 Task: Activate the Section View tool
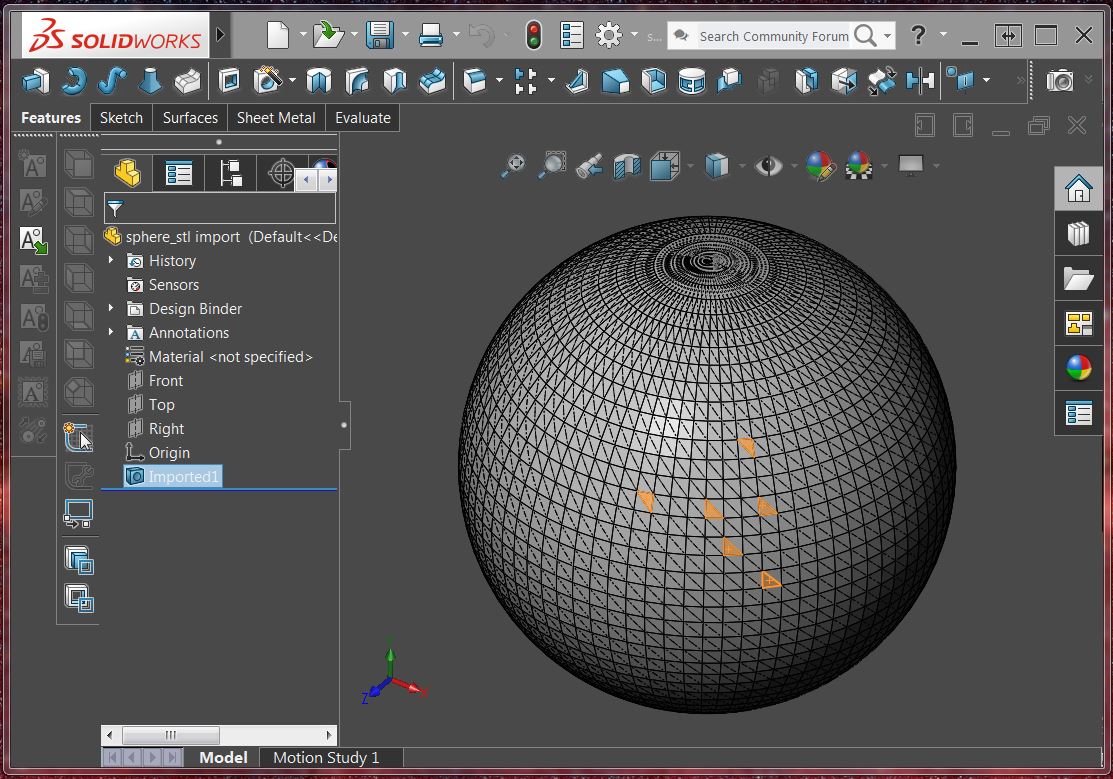626,166
